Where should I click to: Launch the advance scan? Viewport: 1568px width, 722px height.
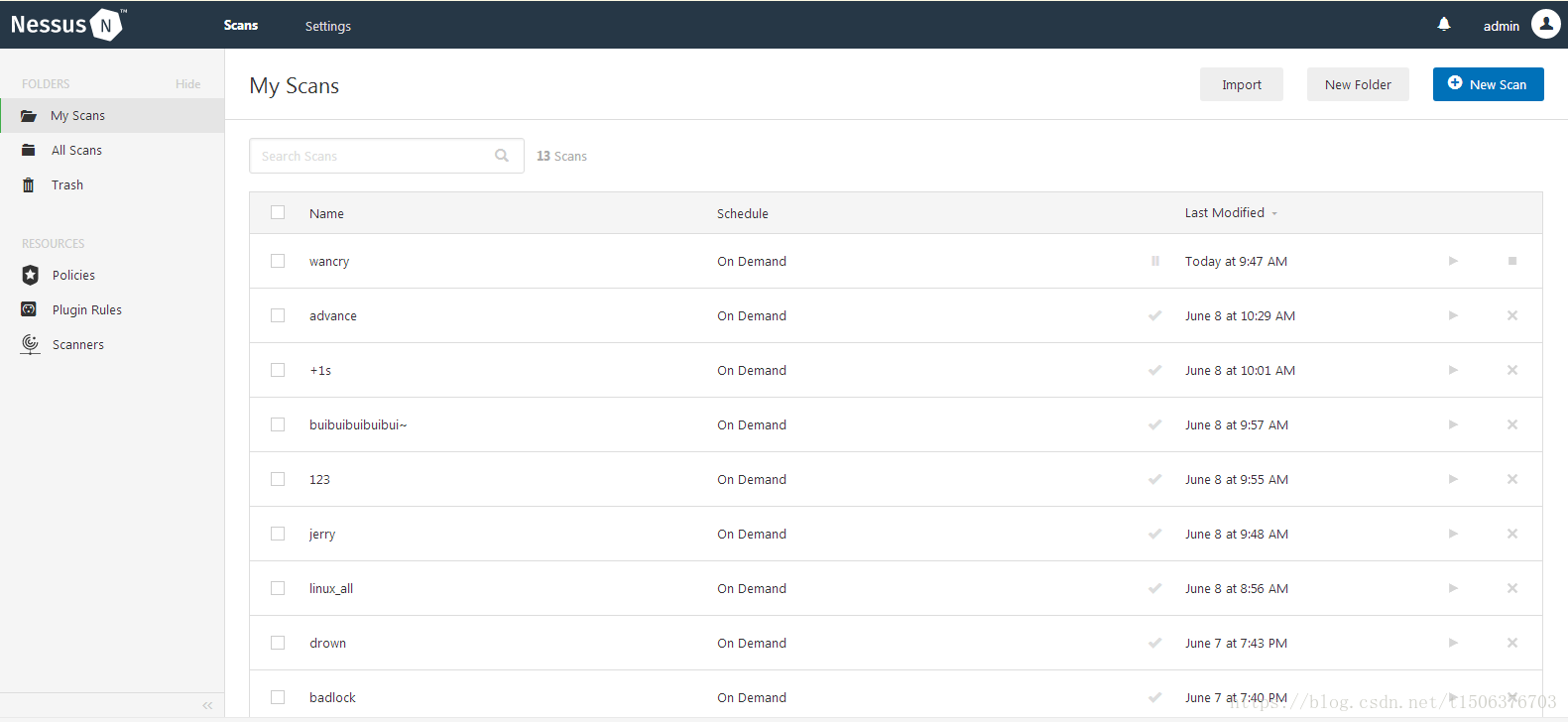tap(1453, 315)
